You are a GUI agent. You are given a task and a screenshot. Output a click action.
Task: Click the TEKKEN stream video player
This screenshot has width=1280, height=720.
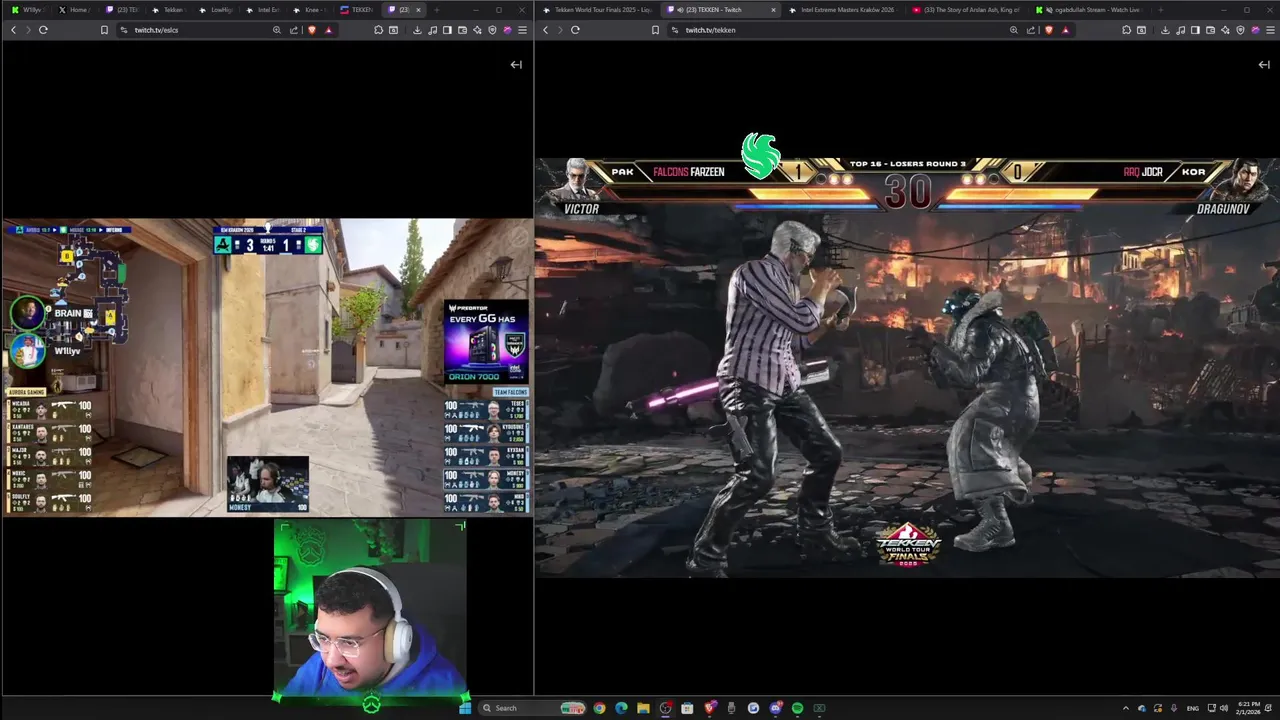(907, 368)
